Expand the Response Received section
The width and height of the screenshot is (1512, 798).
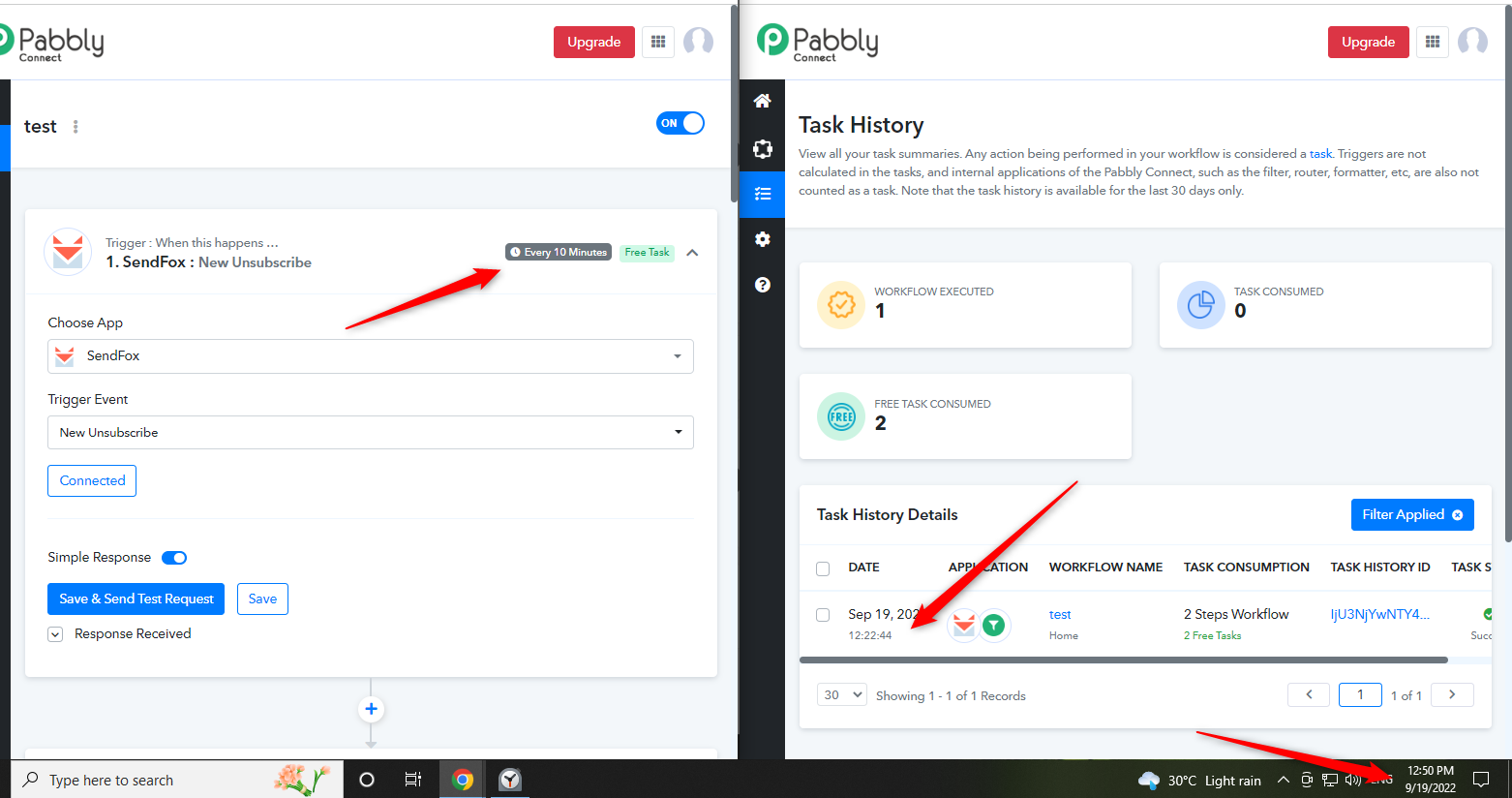(x=55, y=634)
